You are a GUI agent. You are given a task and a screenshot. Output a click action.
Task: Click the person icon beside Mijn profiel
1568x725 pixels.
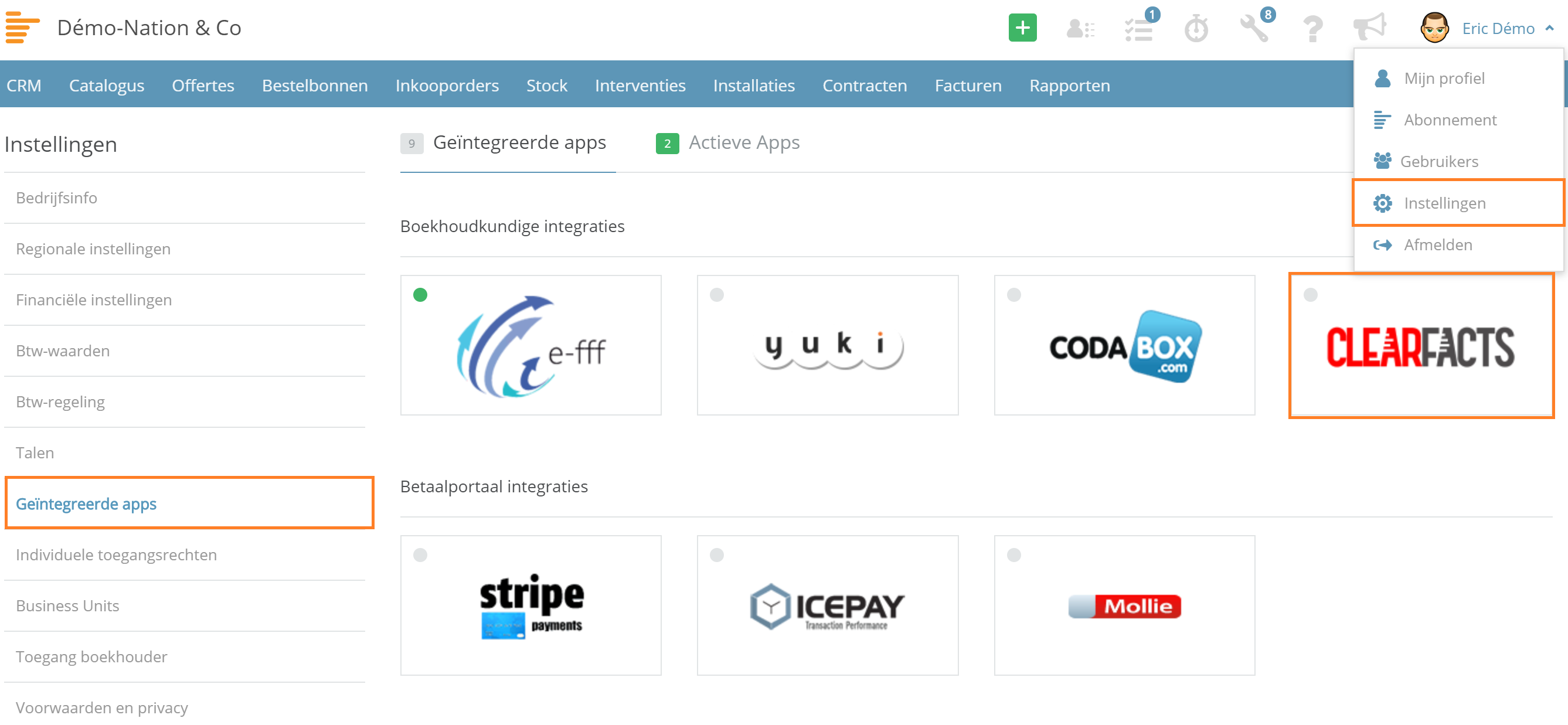tap(1382, 78)
